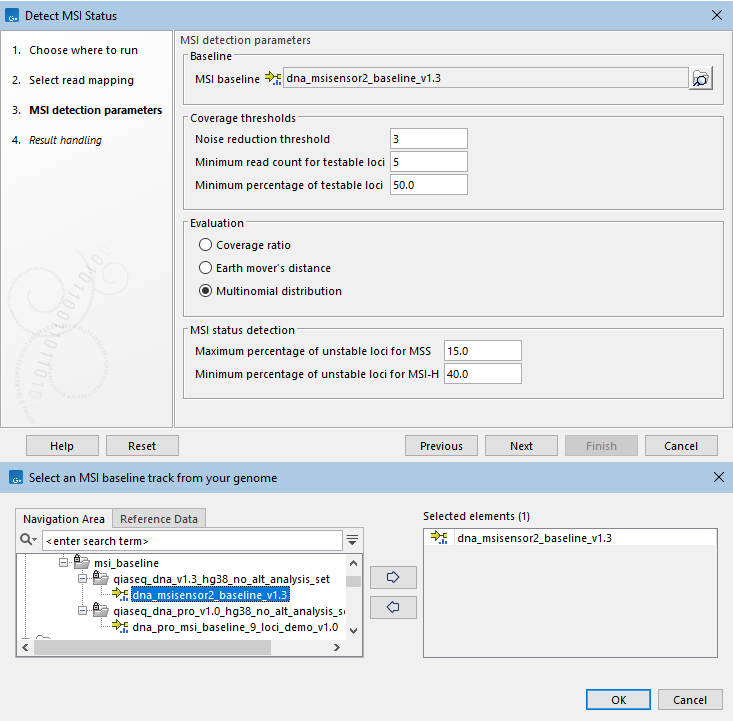Click the MSI baseline text field

tap(485, 78)
